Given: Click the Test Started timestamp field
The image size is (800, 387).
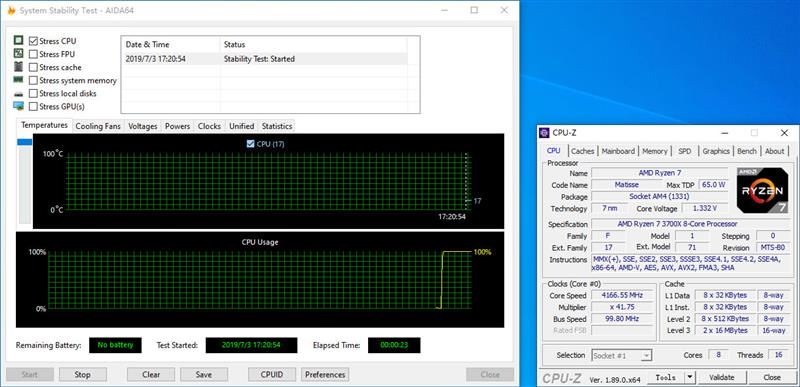Looking at the screenshot, I should coord(251,345).
